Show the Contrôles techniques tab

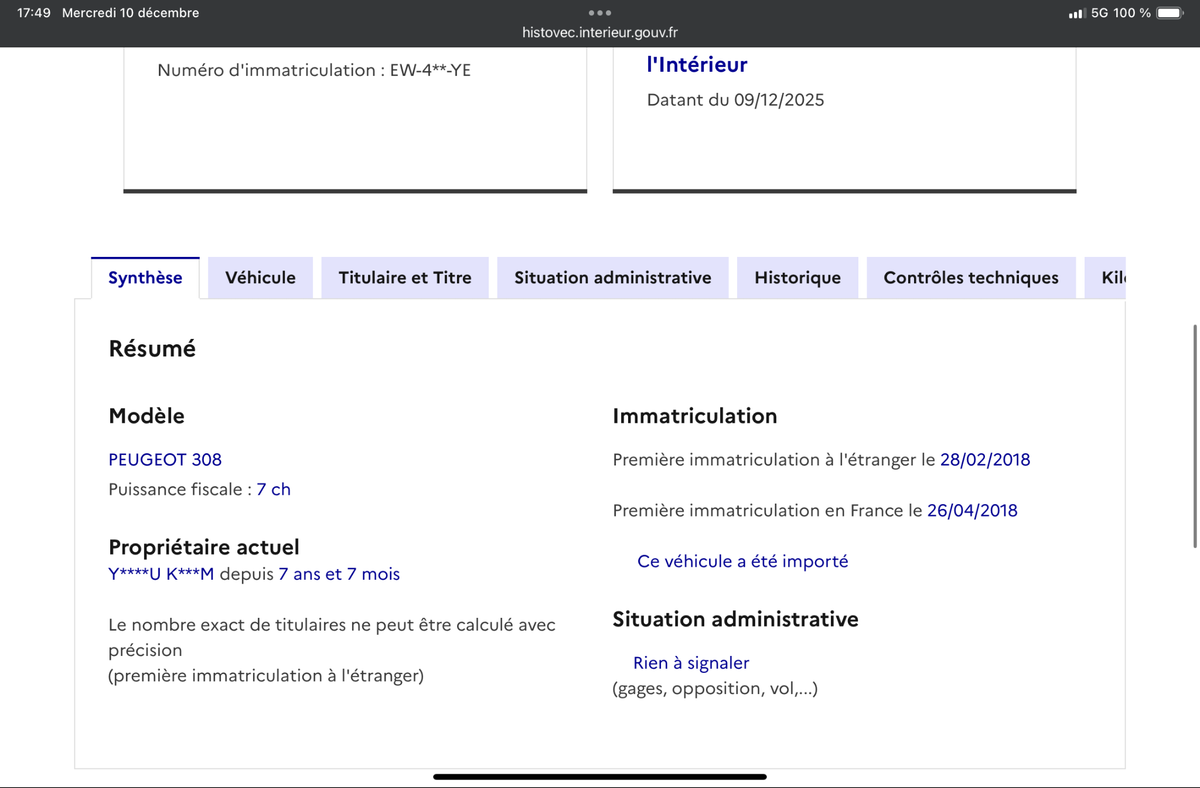coord(971,278)
